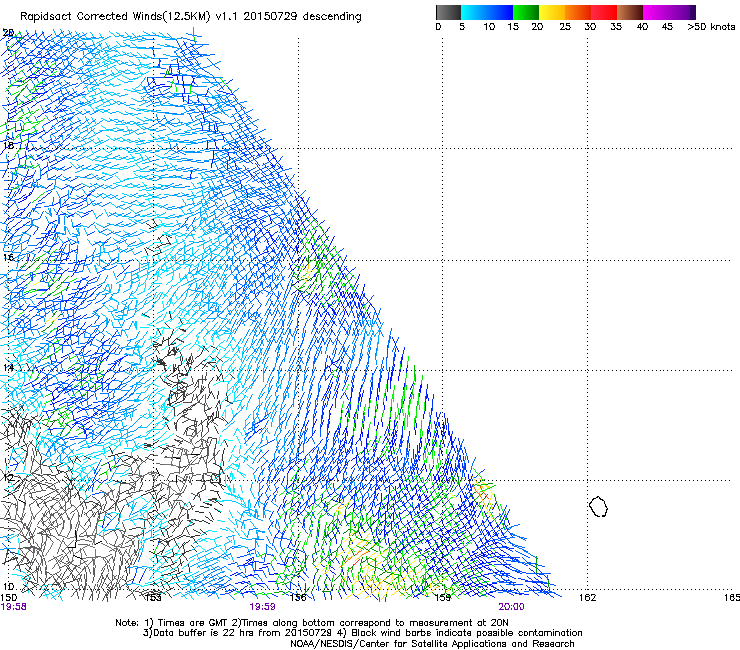
Task: Click the latitude label '16'
Action: [x=8, y=257]
